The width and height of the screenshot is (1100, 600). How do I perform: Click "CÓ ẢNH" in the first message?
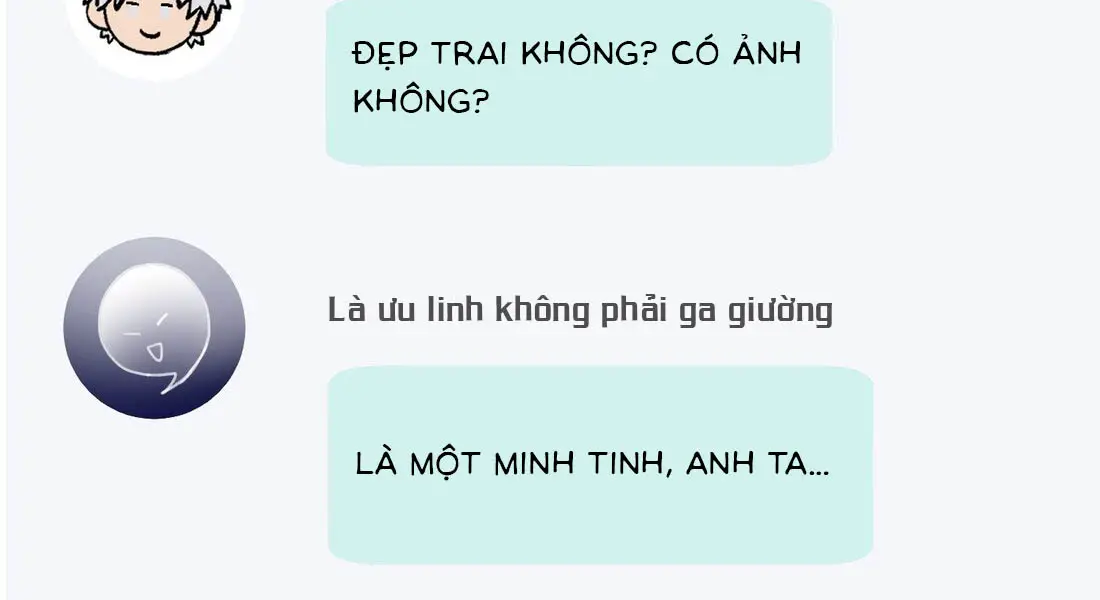coord(736,52)
